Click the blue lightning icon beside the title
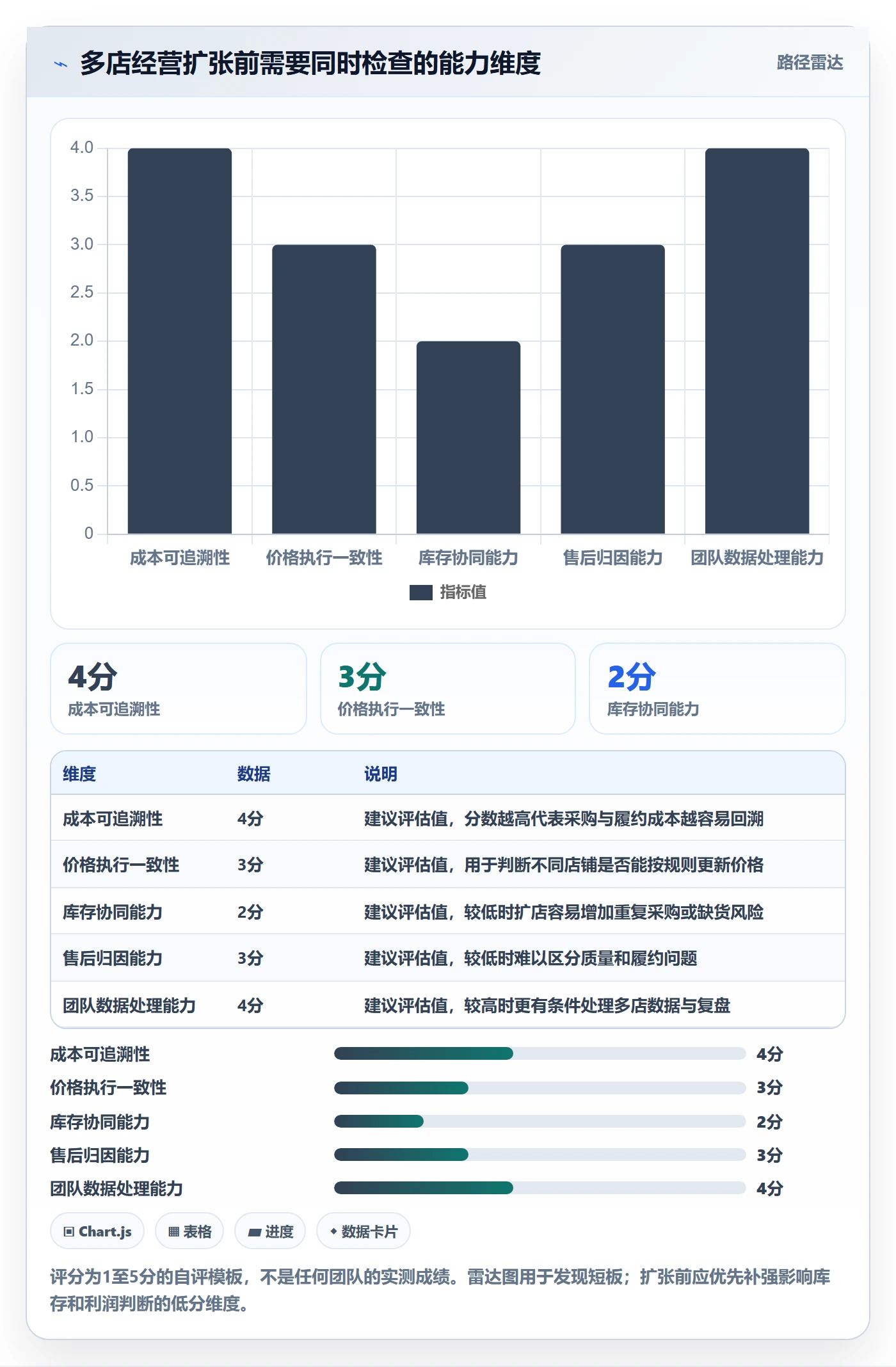Viewport: 896px width, 1367px height. point(61,64)
